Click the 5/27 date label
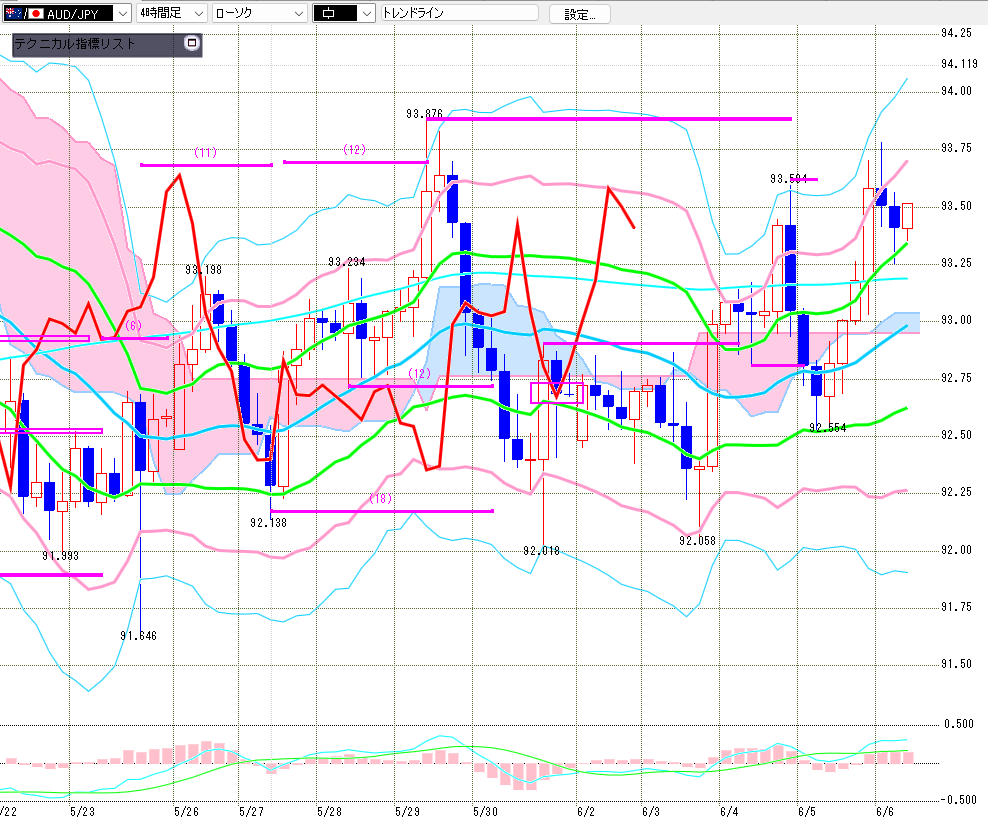The width and height of the screenshot is (988, 818). click(251, 812)
